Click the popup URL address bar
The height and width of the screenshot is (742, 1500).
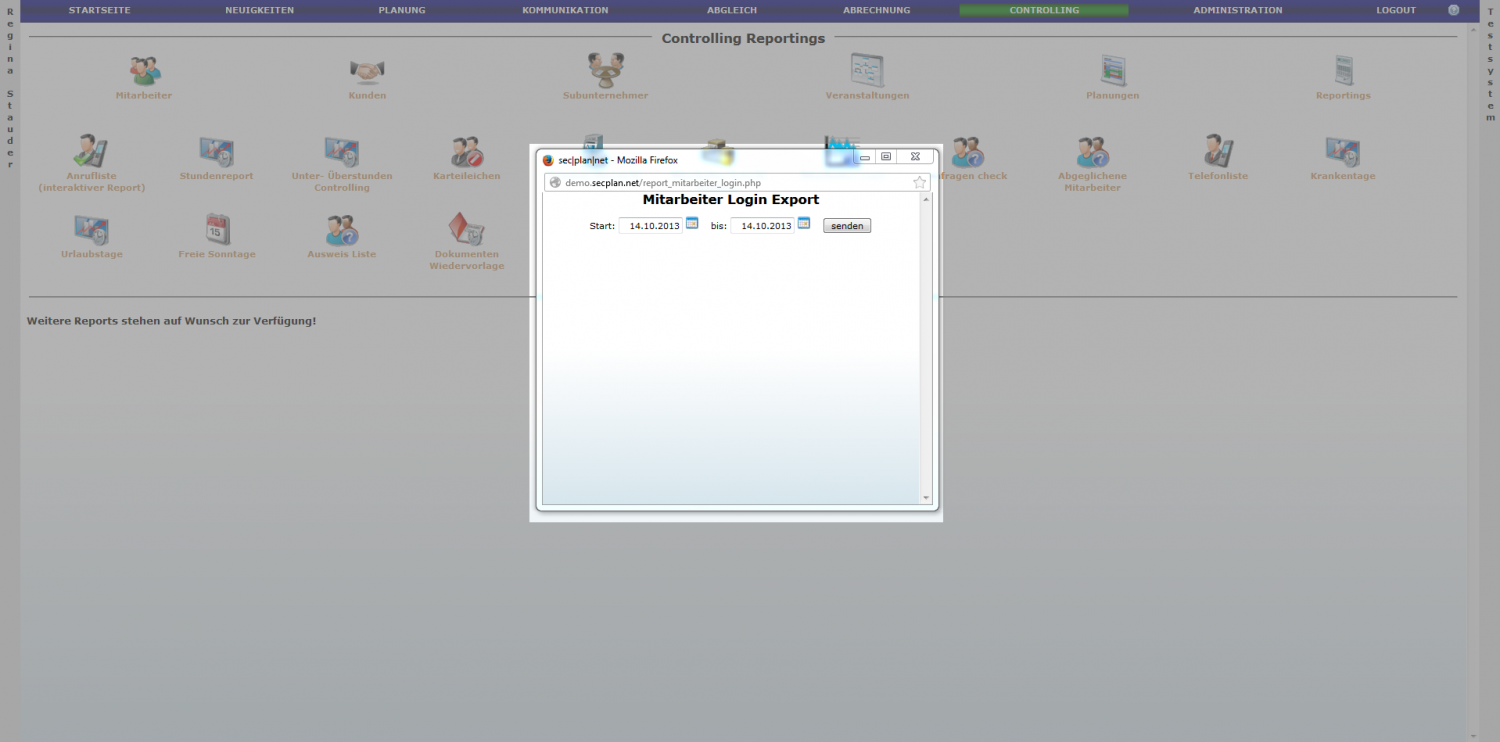pyautogui.click(x=737, y=183)
